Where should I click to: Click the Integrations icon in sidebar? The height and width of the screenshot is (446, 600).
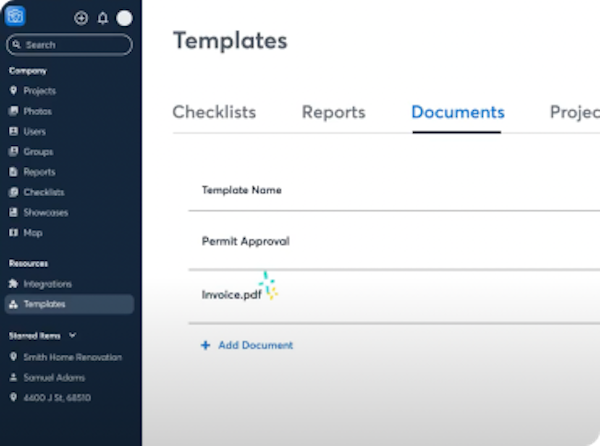pos(13,284)
